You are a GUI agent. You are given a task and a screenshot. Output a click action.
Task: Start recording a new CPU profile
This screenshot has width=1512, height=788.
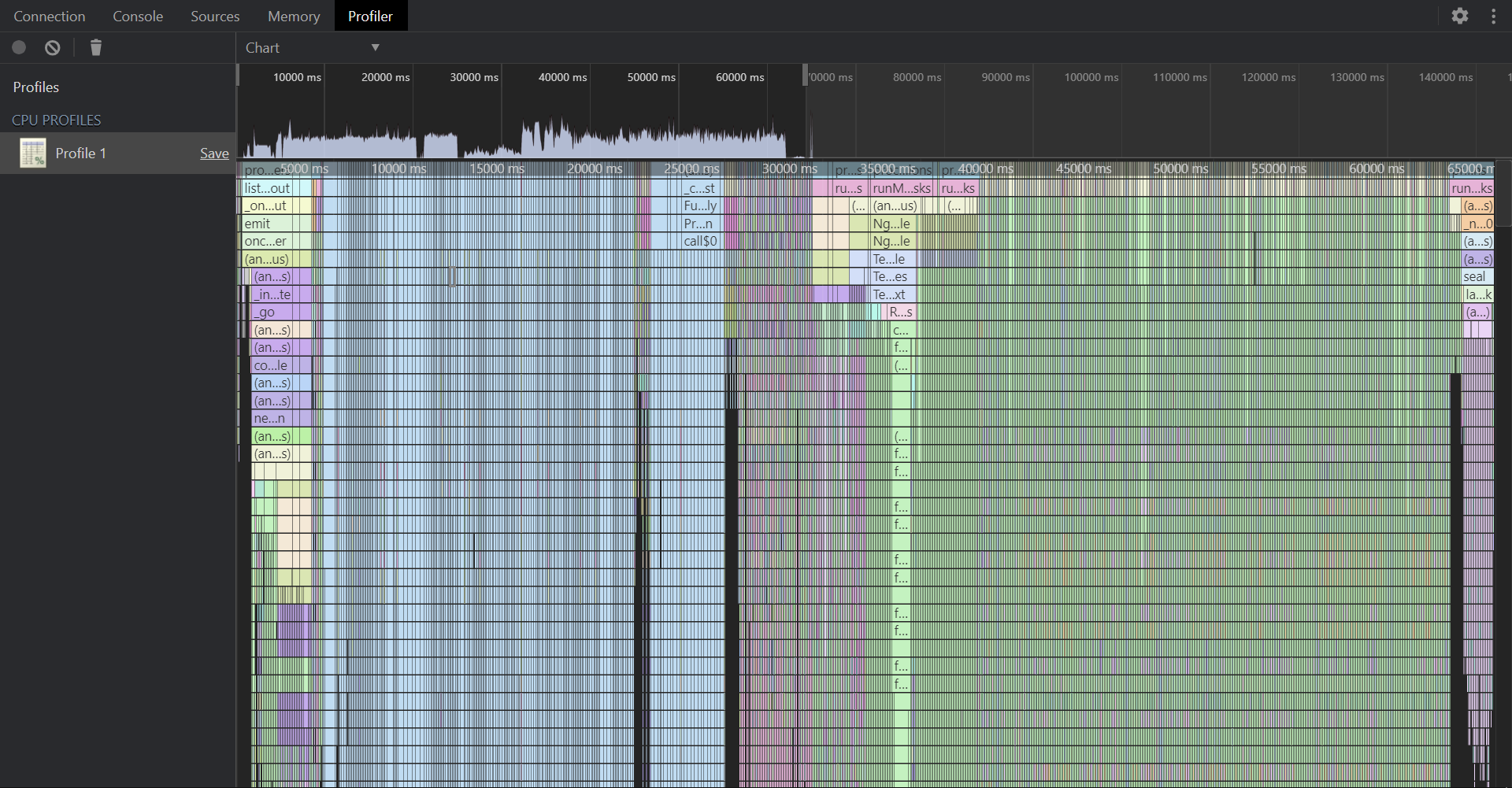[19, 47]
